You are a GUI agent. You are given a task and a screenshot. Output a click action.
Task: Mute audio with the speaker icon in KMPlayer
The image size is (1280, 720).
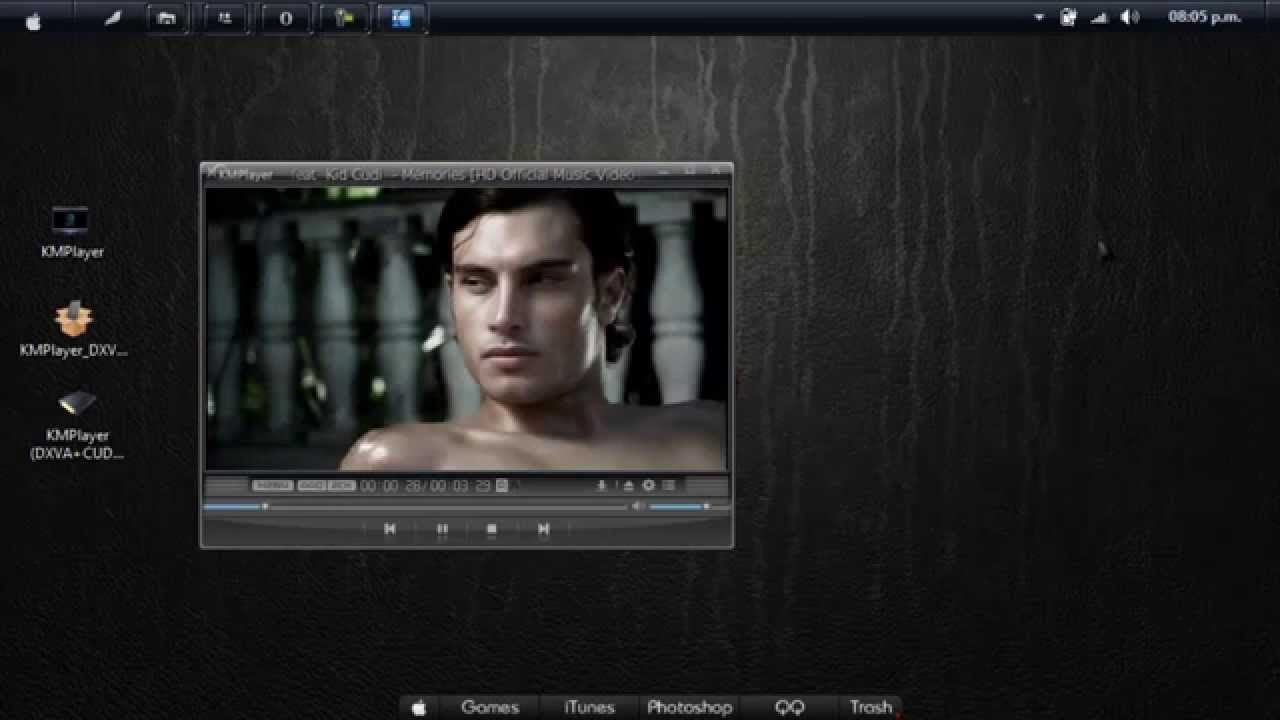point(638,506)
